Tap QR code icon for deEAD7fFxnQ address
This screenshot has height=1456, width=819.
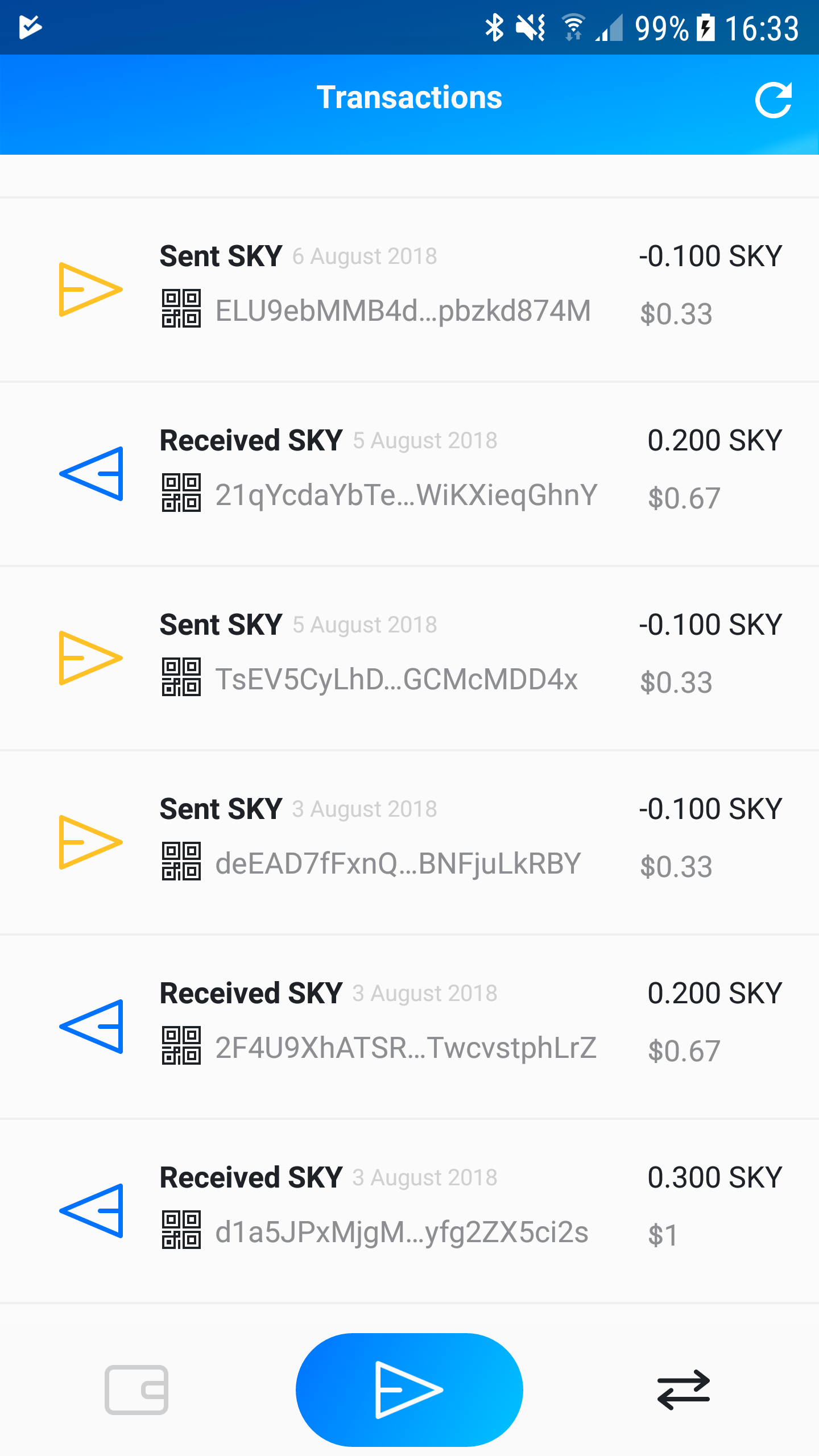181,862
